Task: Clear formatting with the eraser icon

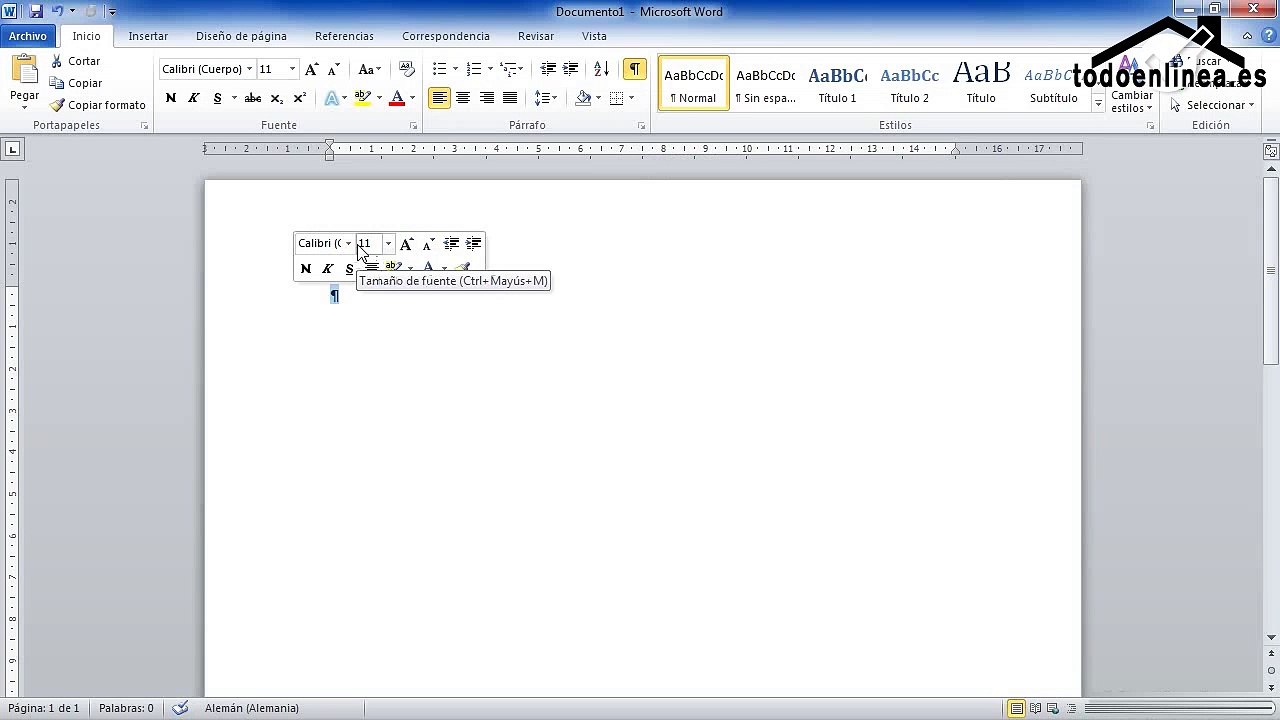Action: coord(407,69)
